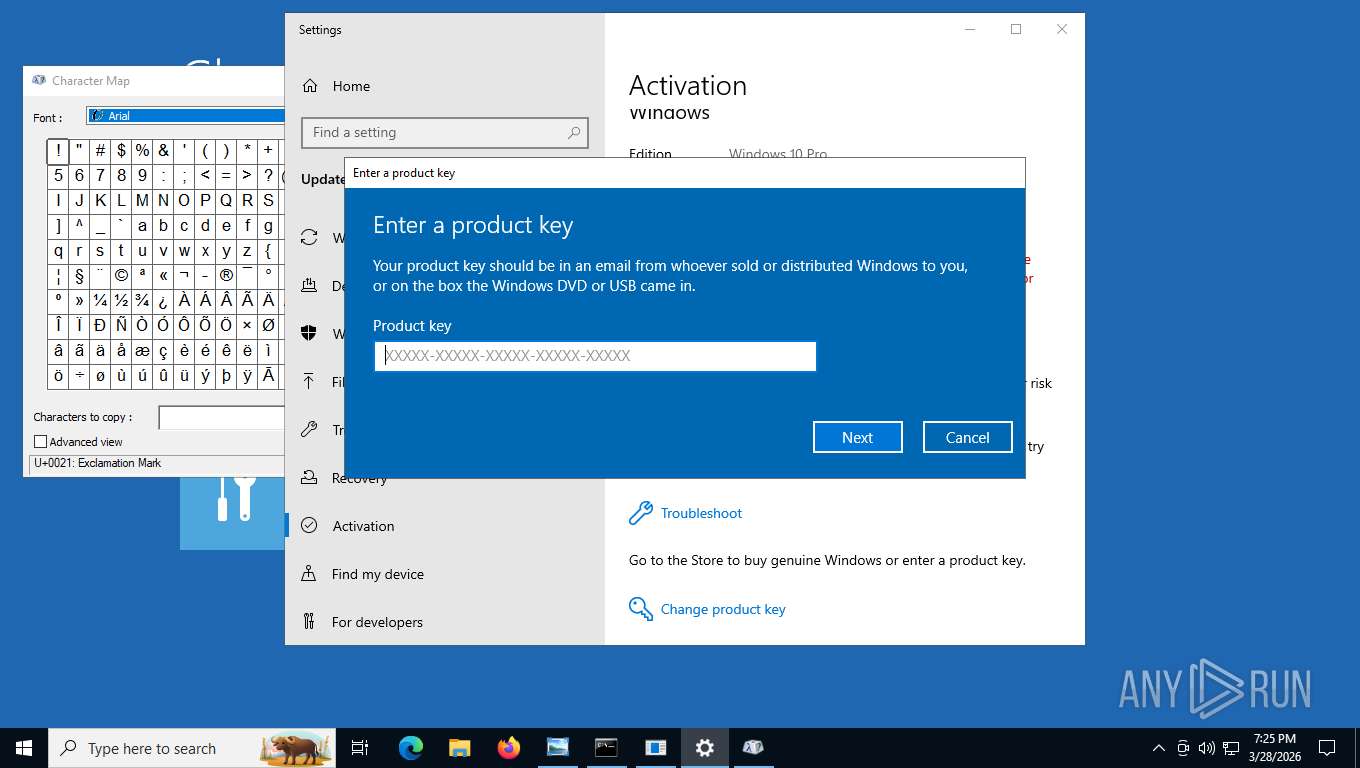Select the lowercase z character cell
Screen dimensions: 1360x768
[247, 251]
